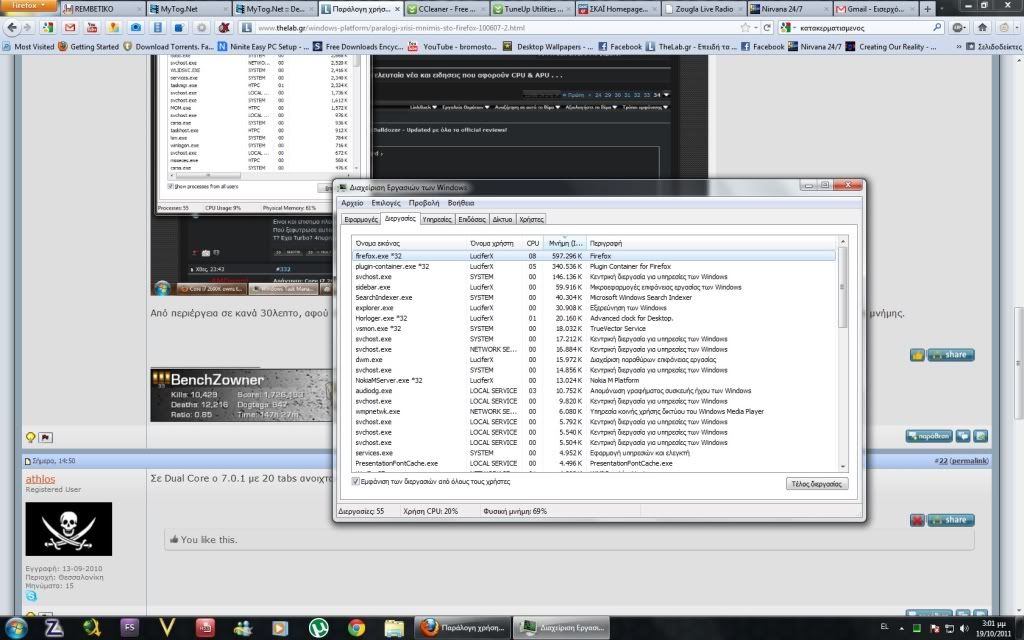Open the Chrome icon in the taskbar
This screenshot has height=640, width=1024.
356,627
